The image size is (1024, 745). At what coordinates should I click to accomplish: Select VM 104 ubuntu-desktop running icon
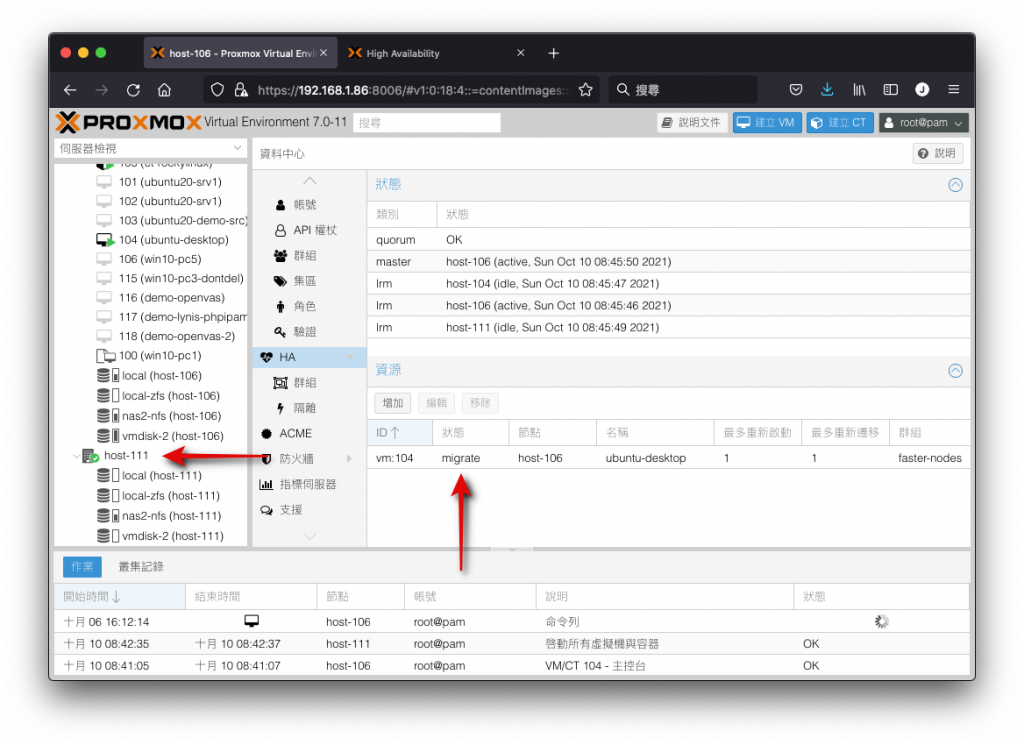[105, 240]
